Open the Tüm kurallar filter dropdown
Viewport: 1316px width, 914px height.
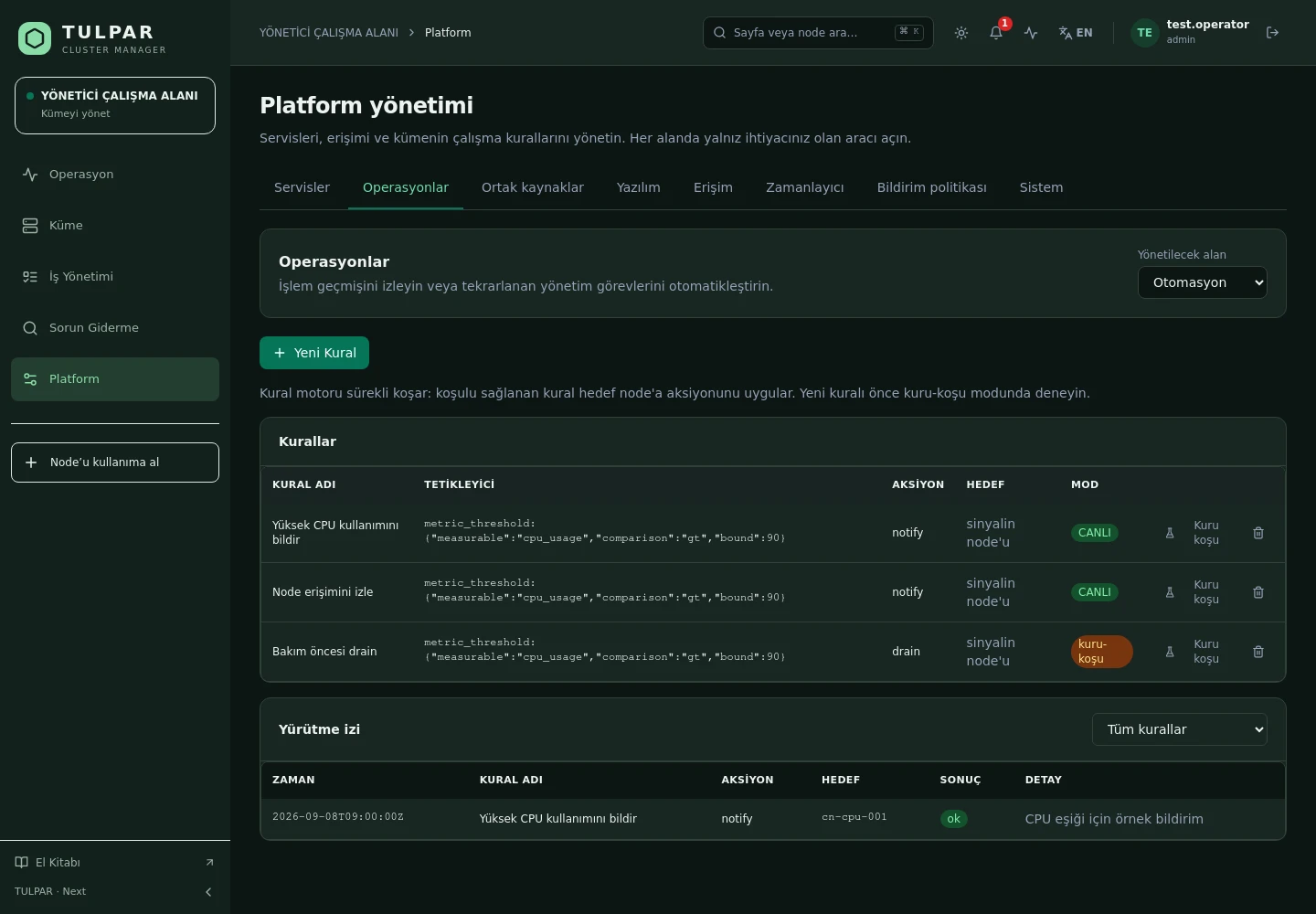coord(1180,729)
